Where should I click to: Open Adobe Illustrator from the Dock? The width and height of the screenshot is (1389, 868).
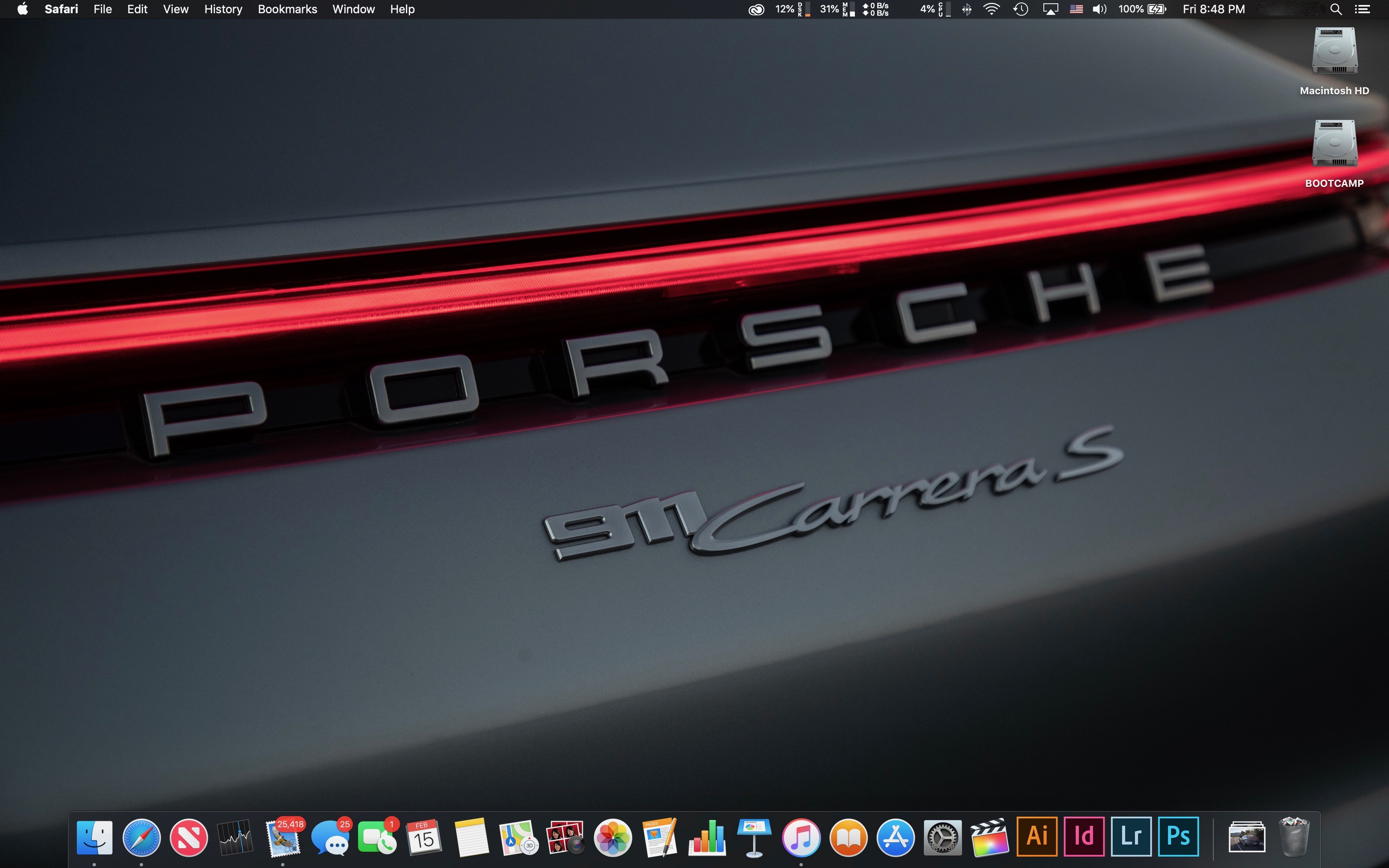coord(1037,837)
